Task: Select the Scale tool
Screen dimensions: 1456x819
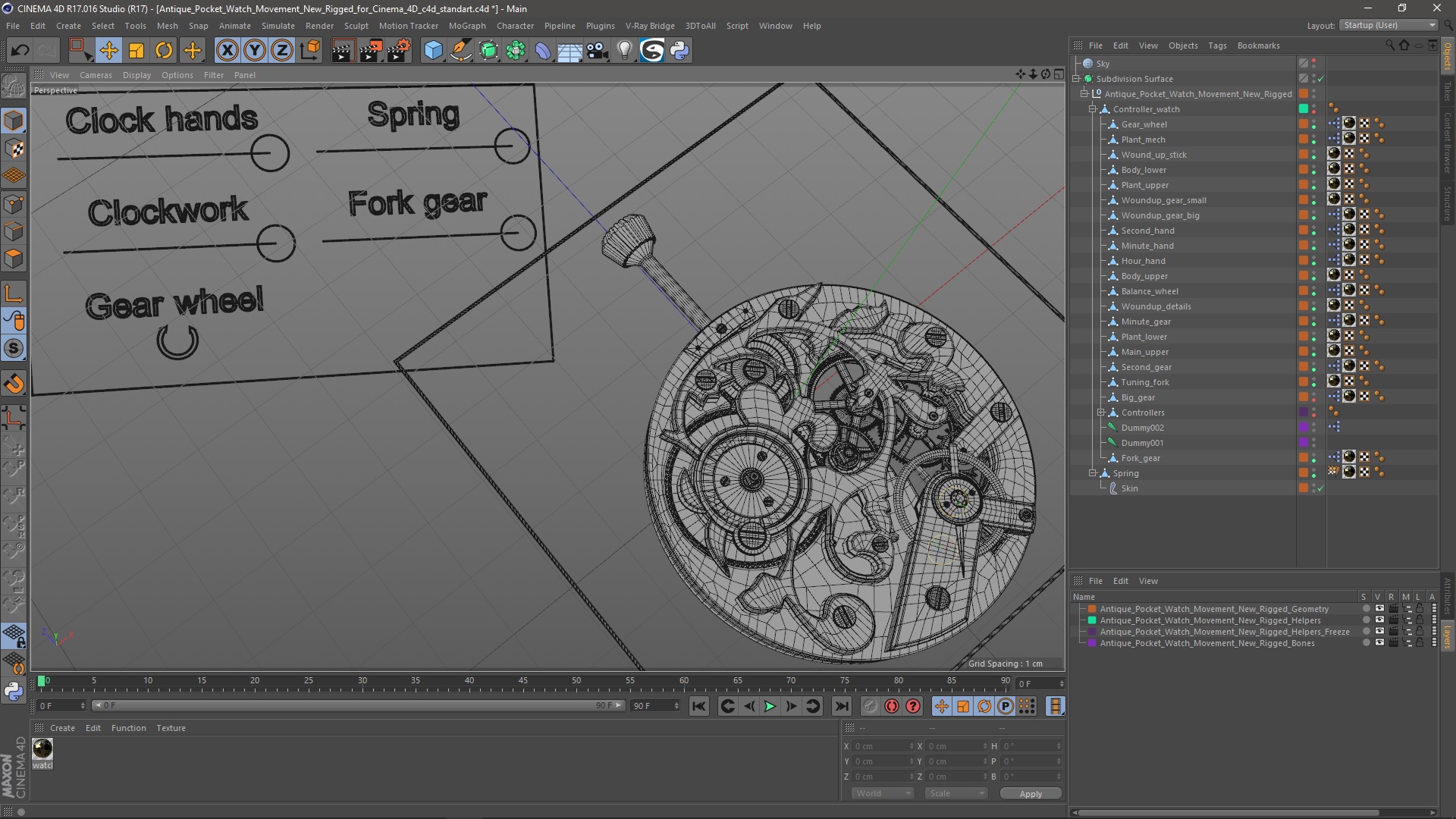Action: coord(136,50)
